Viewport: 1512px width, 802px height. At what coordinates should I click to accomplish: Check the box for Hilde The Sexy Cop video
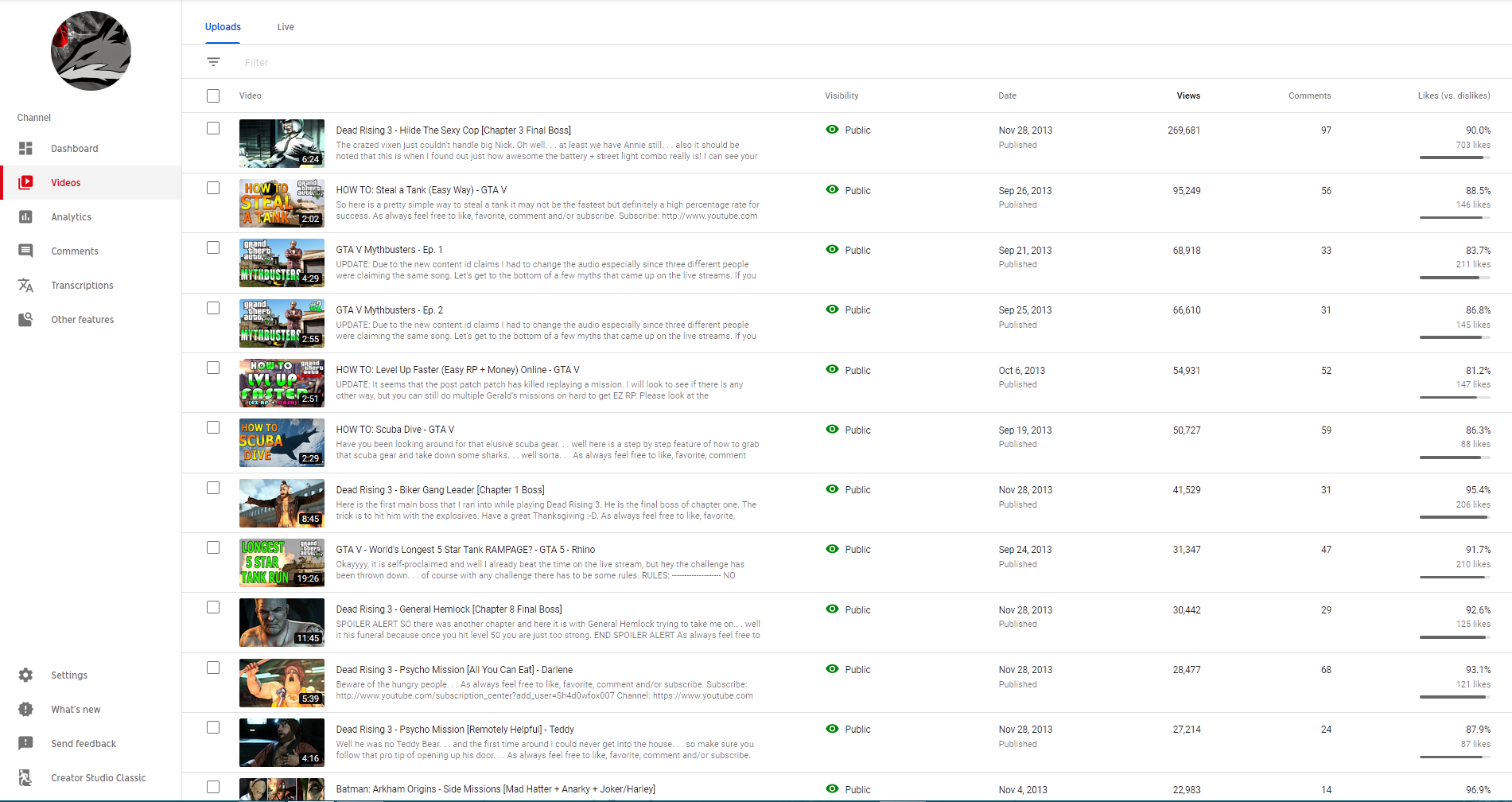(x=213, y=128)
